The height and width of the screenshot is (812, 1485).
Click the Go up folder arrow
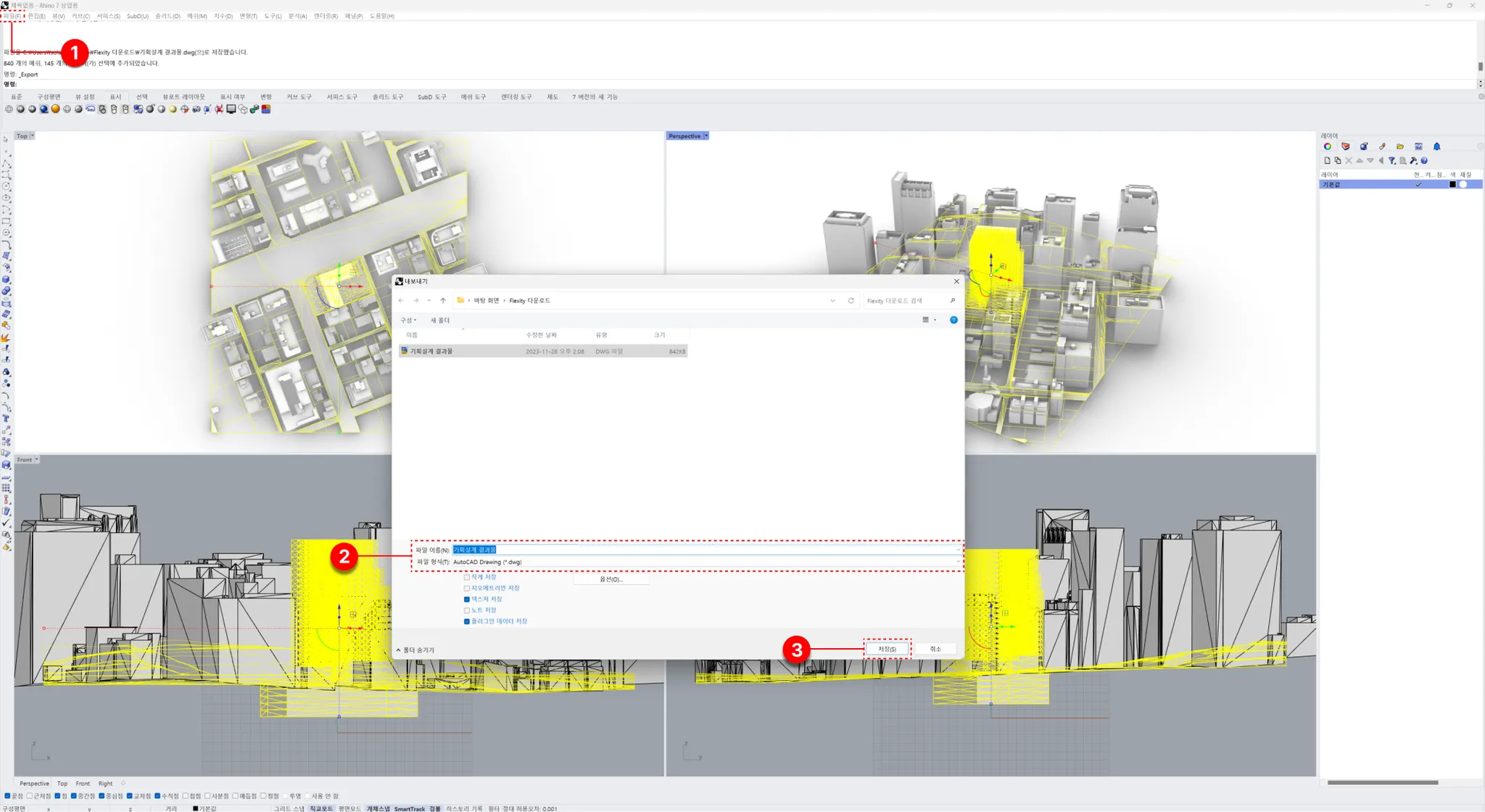click(x=443, y=301)
